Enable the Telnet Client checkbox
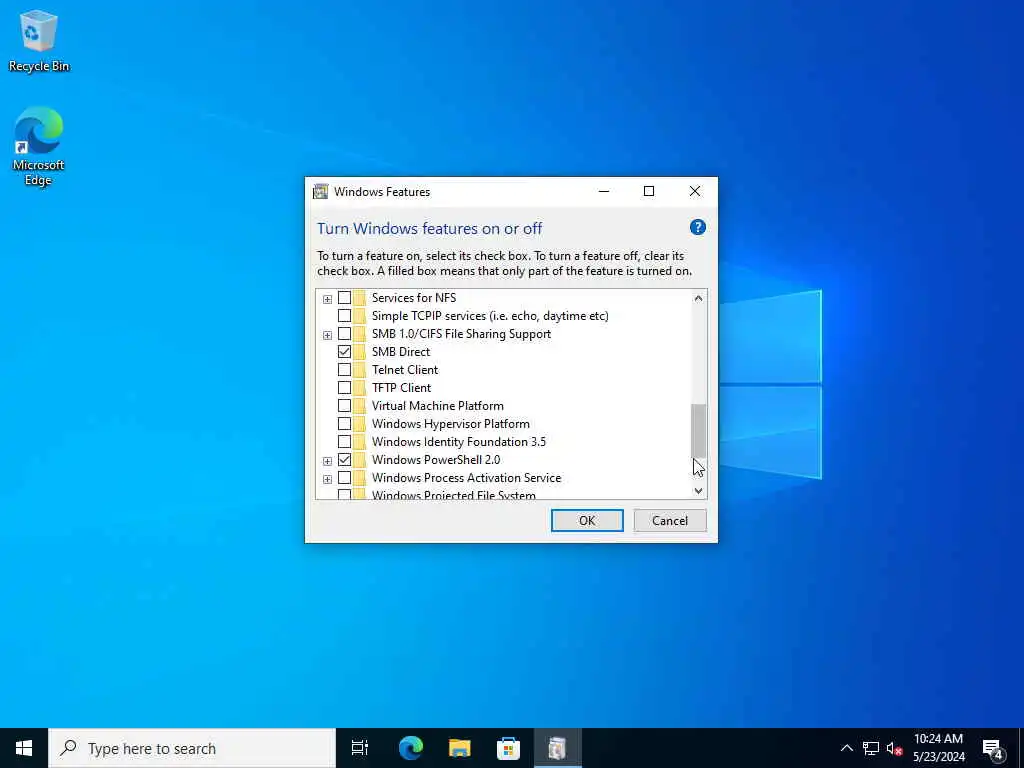The width and height of the screenshot is (1024, 768). (344, 370)
